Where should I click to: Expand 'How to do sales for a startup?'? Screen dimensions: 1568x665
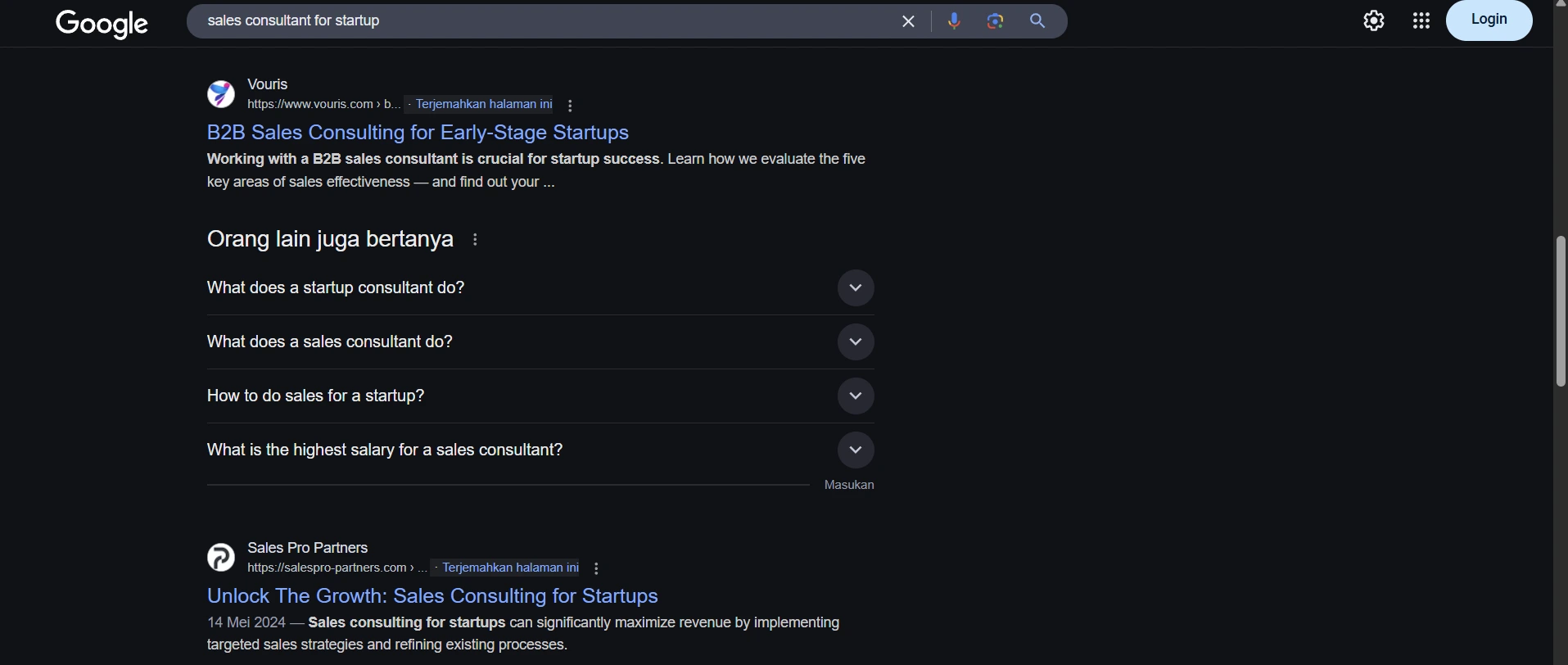540,396
